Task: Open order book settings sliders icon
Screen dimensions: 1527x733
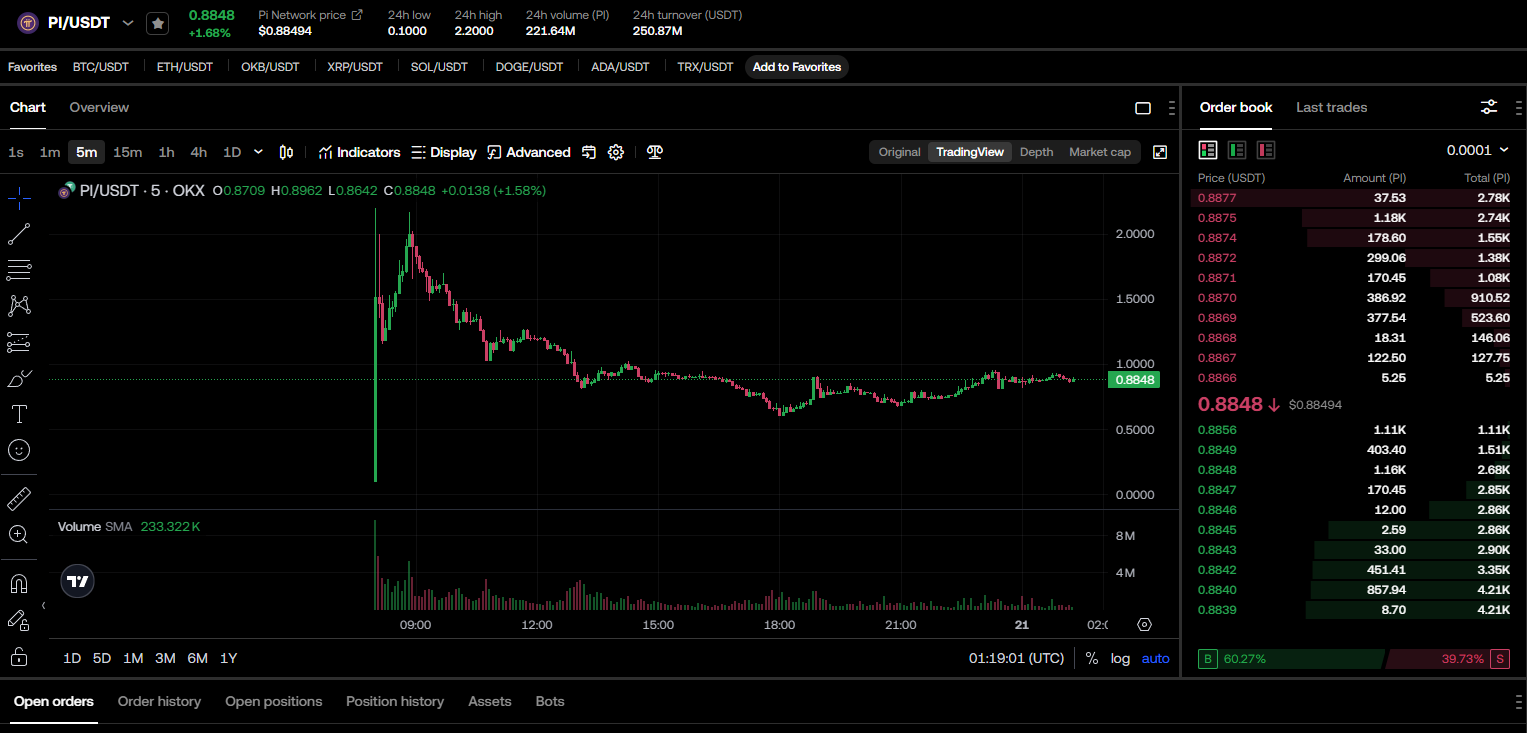Action: point(1489,107)
